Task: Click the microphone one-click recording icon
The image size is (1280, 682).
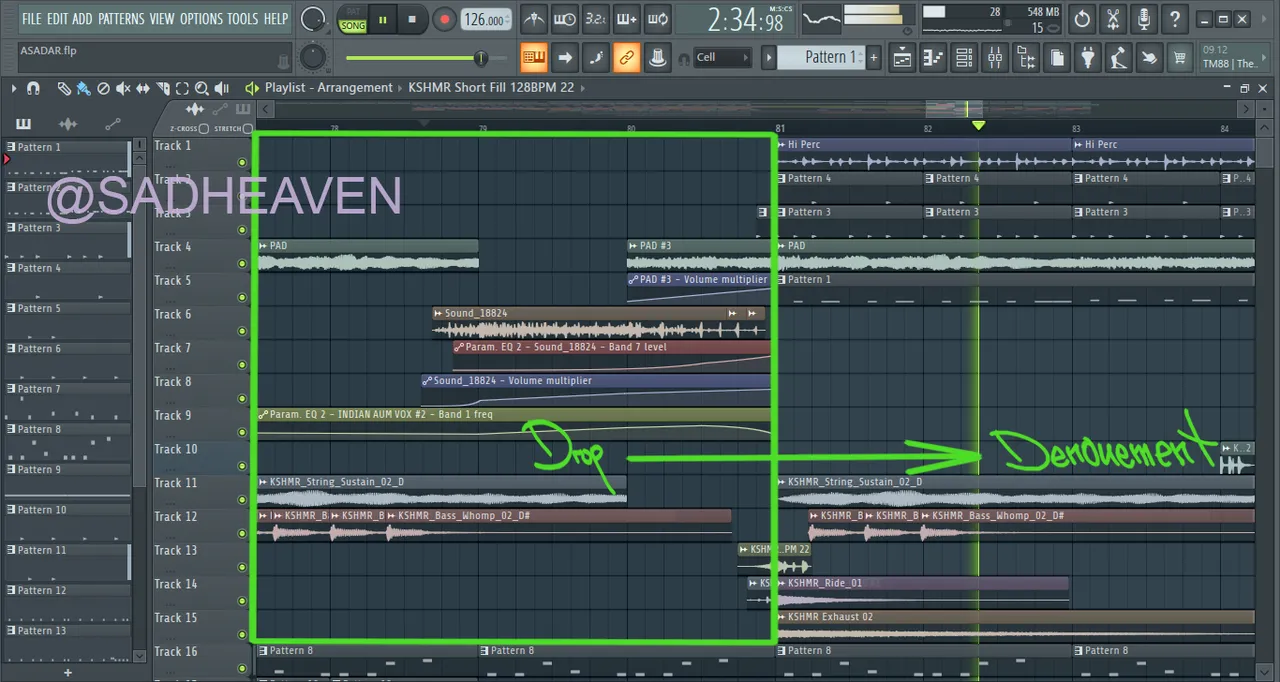Action: (x=1144, y=19)
